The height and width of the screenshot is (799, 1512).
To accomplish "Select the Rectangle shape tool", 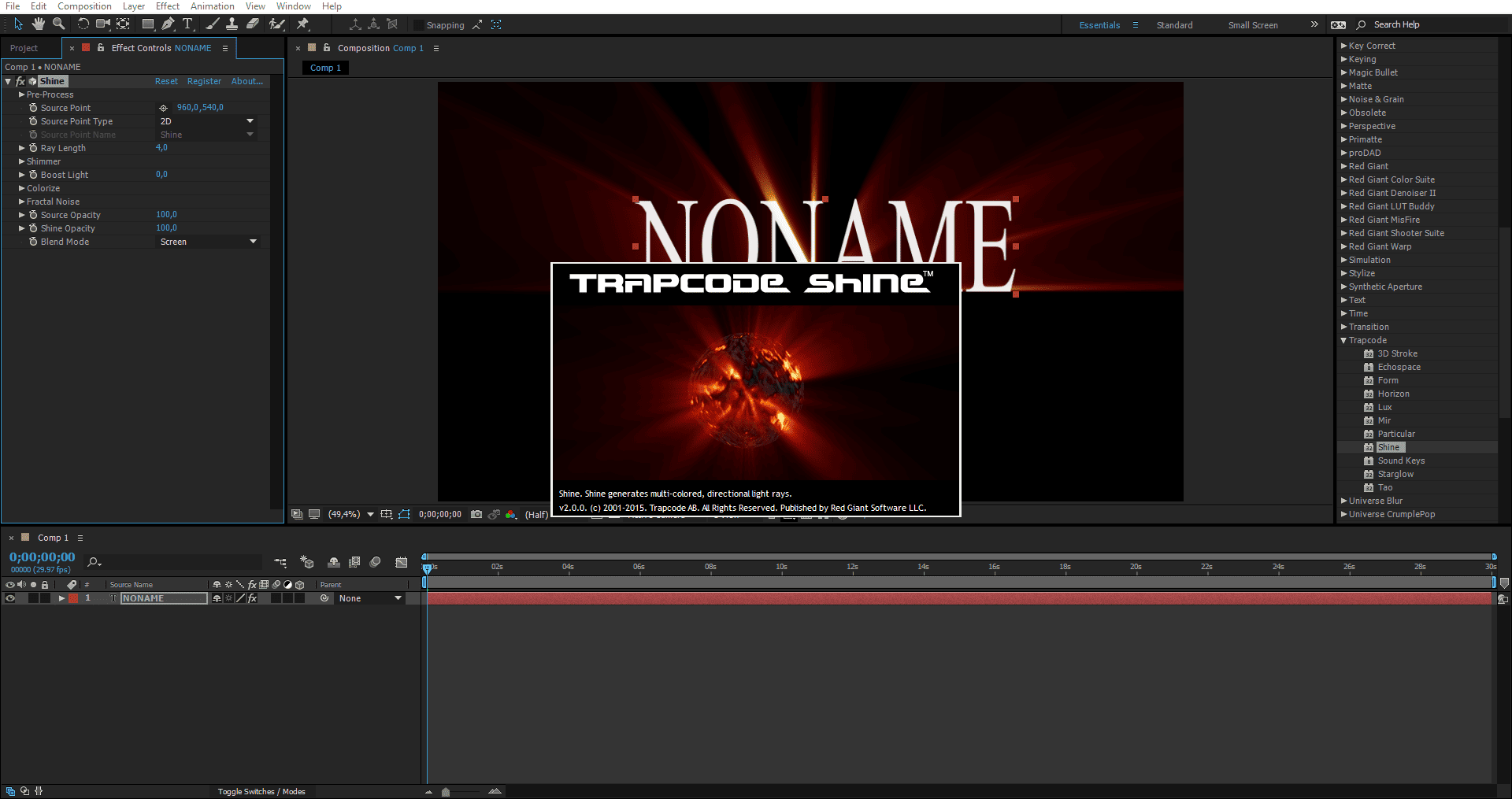I will point(147,24).
